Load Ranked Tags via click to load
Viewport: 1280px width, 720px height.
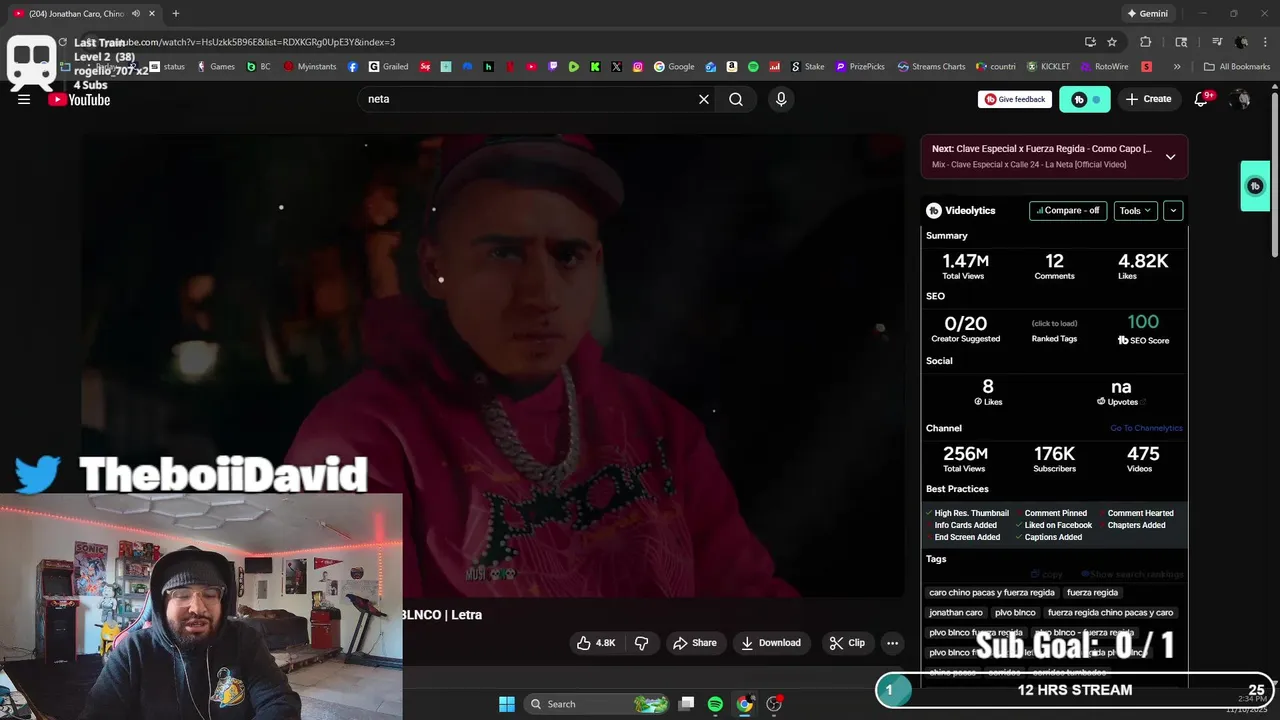tap(1054, 323)
